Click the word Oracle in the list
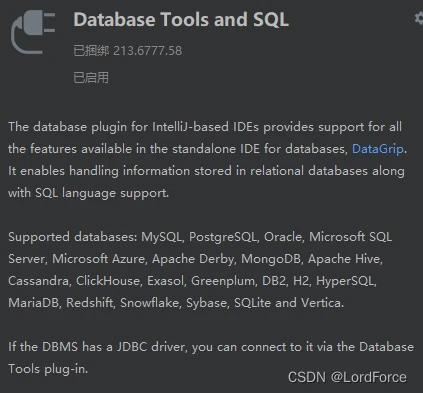The height and width of the screenshot is (393, 423). pyautogui.click(x=283, y=237)
